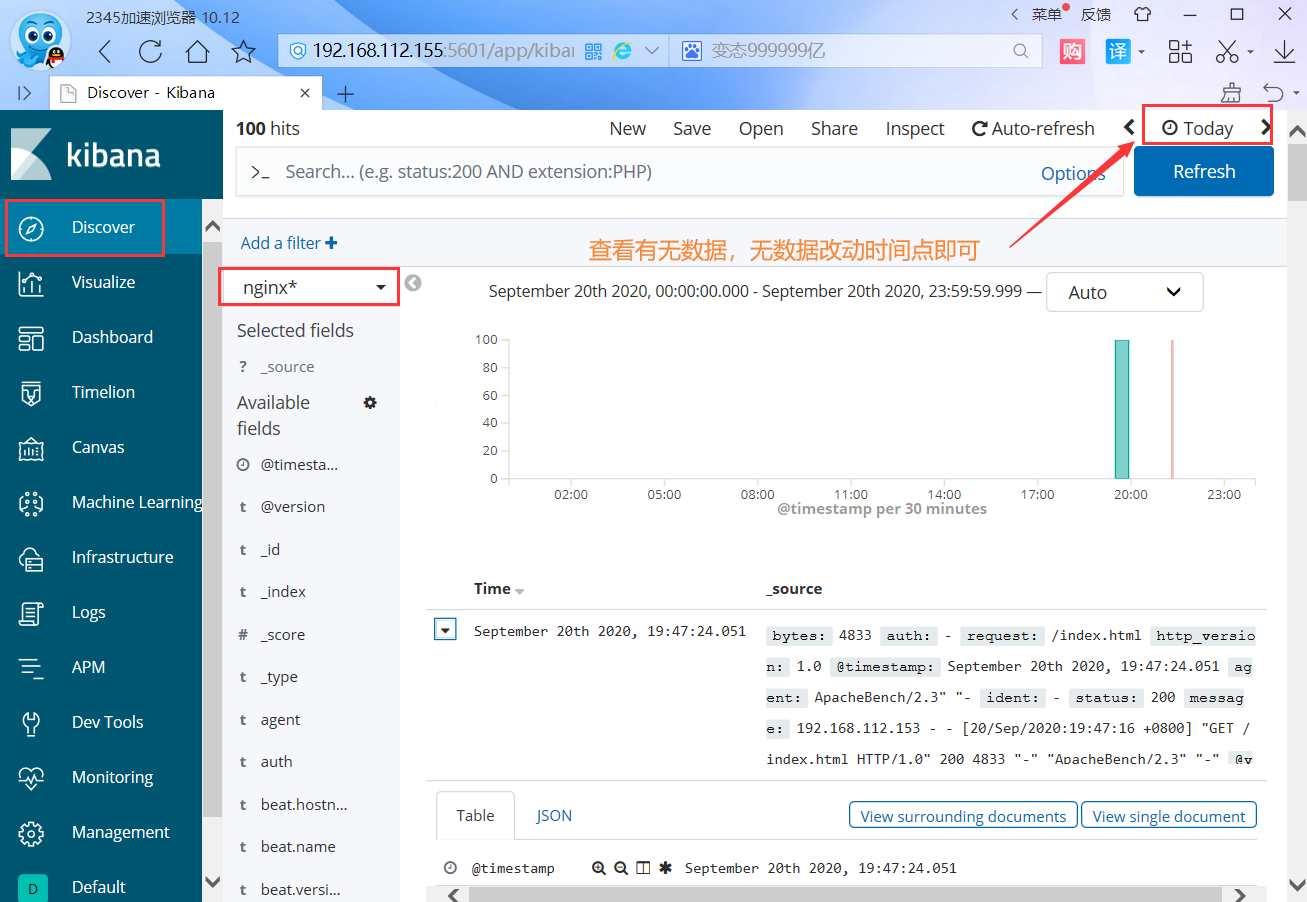Expand the address bar dropdown arrow
1307x902 pixels.
652,50
